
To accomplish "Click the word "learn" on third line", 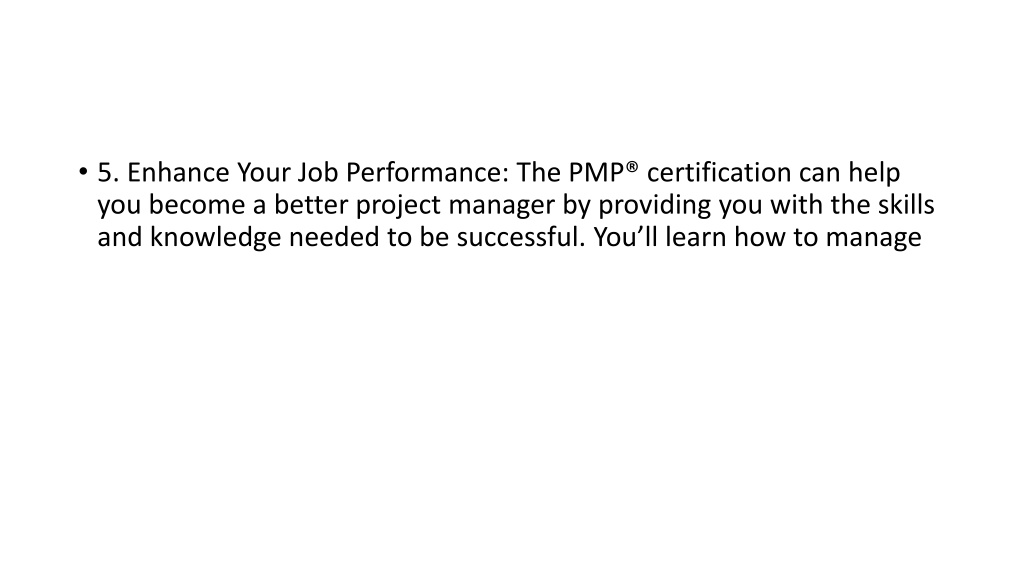I will (696, 237).
